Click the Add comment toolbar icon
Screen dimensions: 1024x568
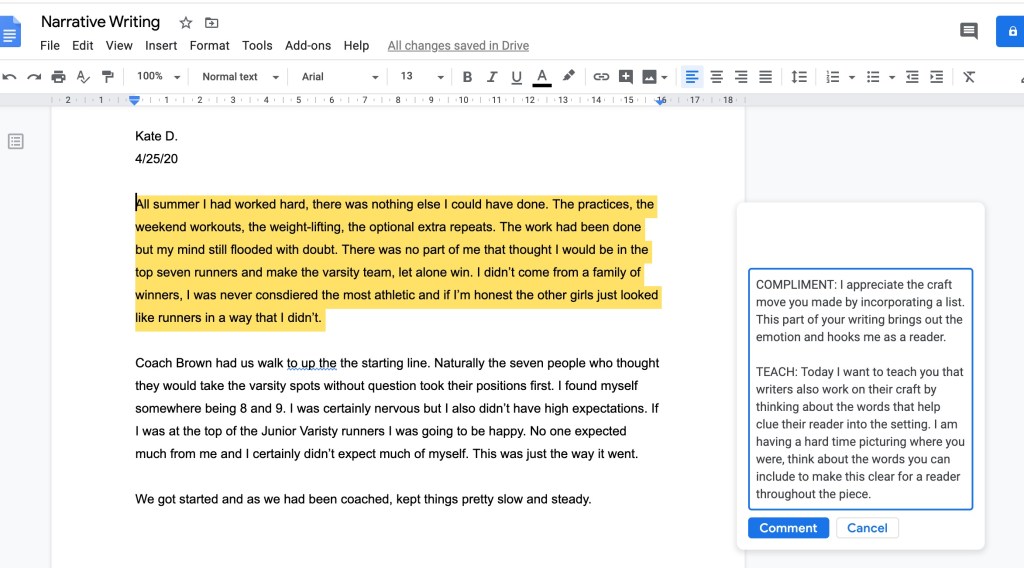(x=626, y=77)
